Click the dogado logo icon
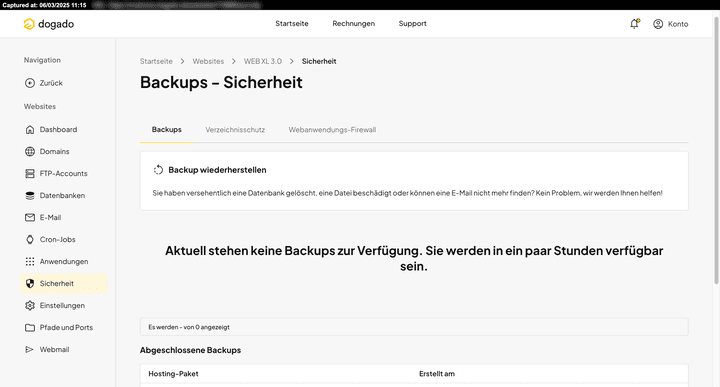This screenshot has width=720, height=387. click(29, 24)
